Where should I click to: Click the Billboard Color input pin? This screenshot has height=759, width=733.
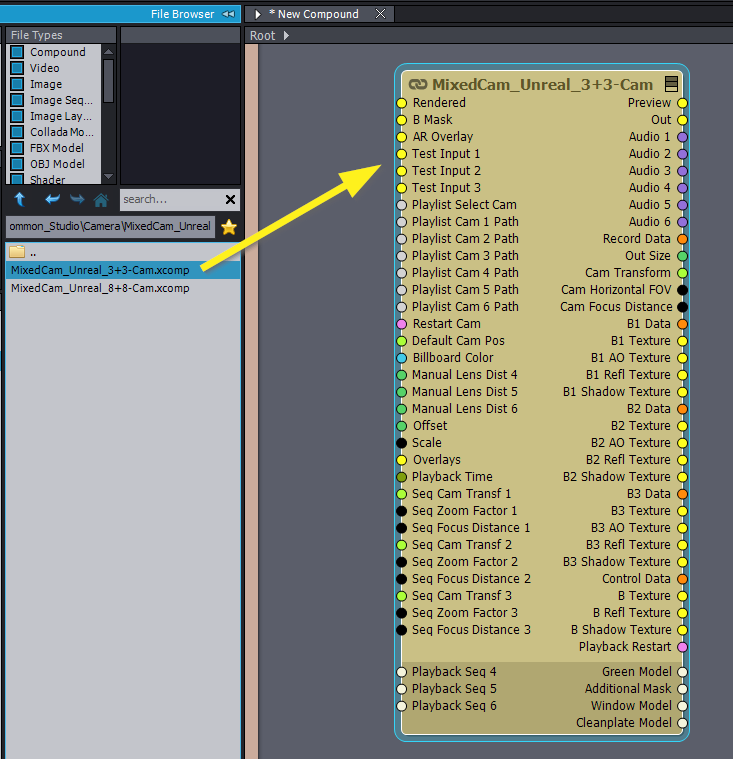tap(401, 358)
